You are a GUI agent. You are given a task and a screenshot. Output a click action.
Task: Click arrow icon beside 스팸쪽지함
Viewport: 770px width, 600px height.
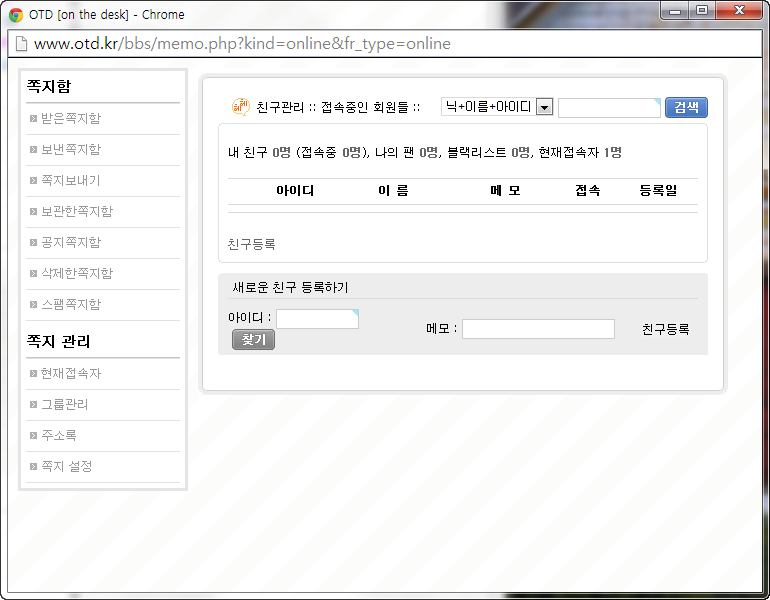(33, 304)
